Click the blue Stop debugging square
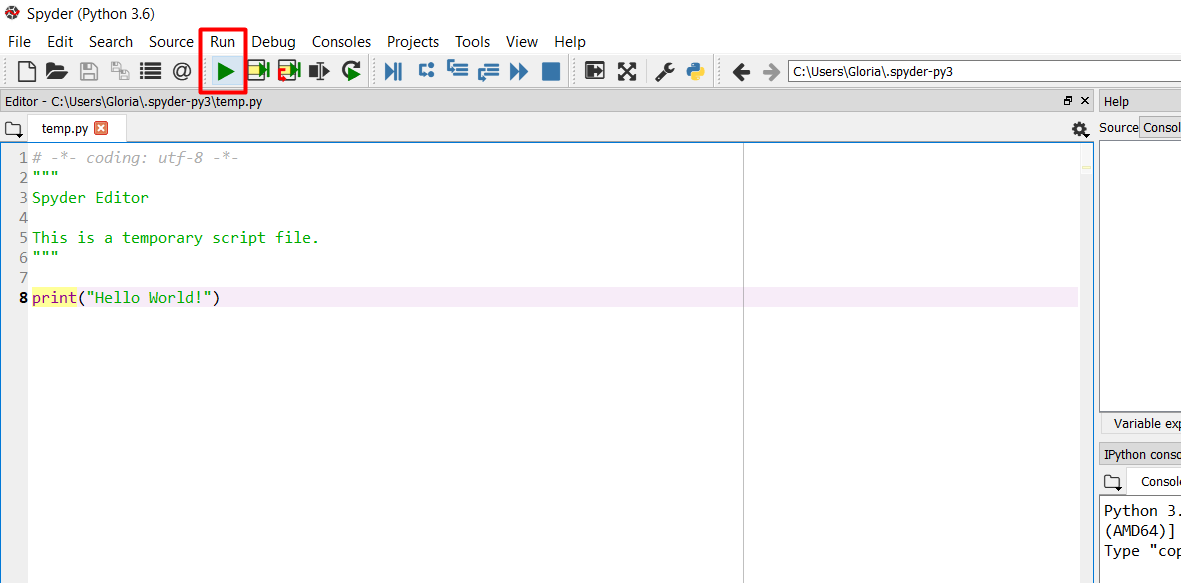 [x=551, y=71]
